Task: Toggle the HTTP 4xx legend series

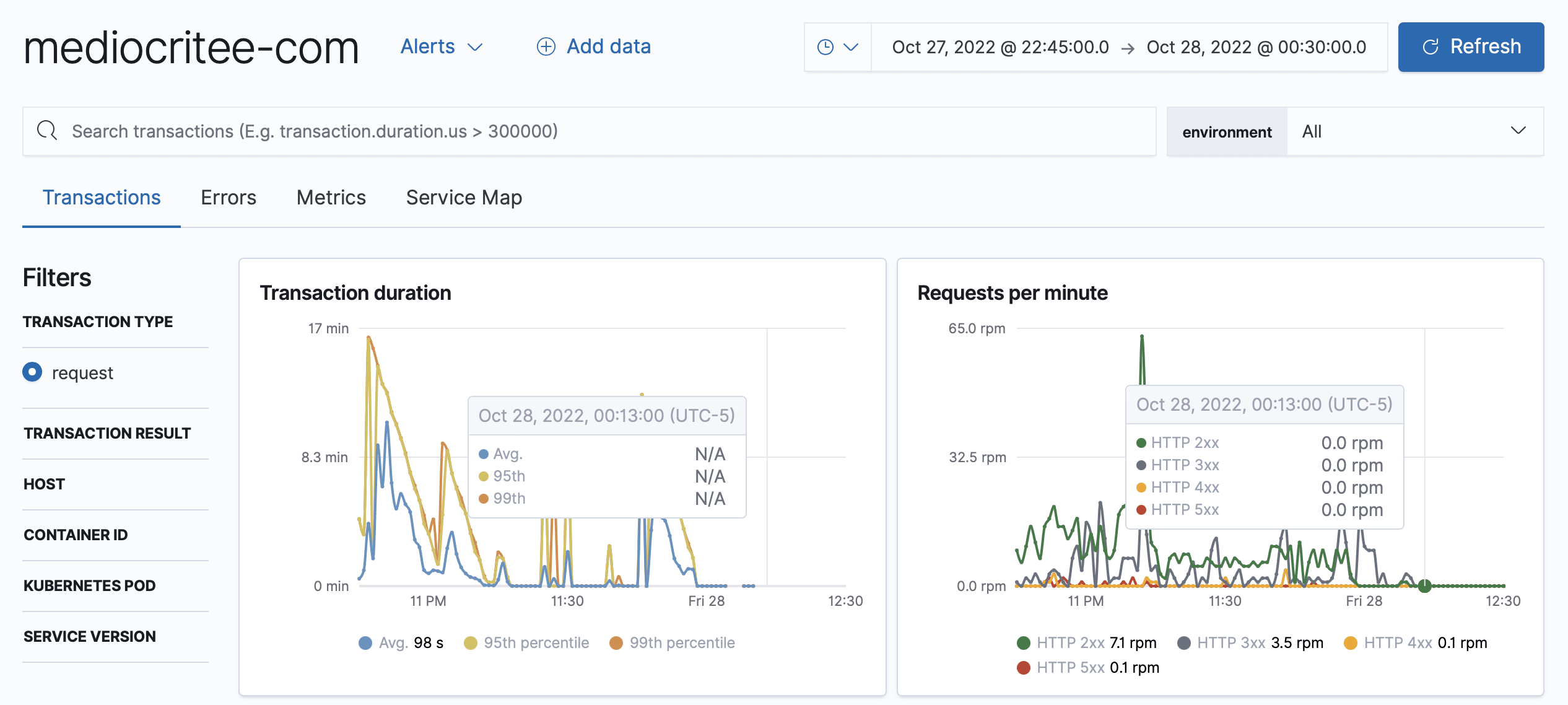Action: click(1397, 643)
